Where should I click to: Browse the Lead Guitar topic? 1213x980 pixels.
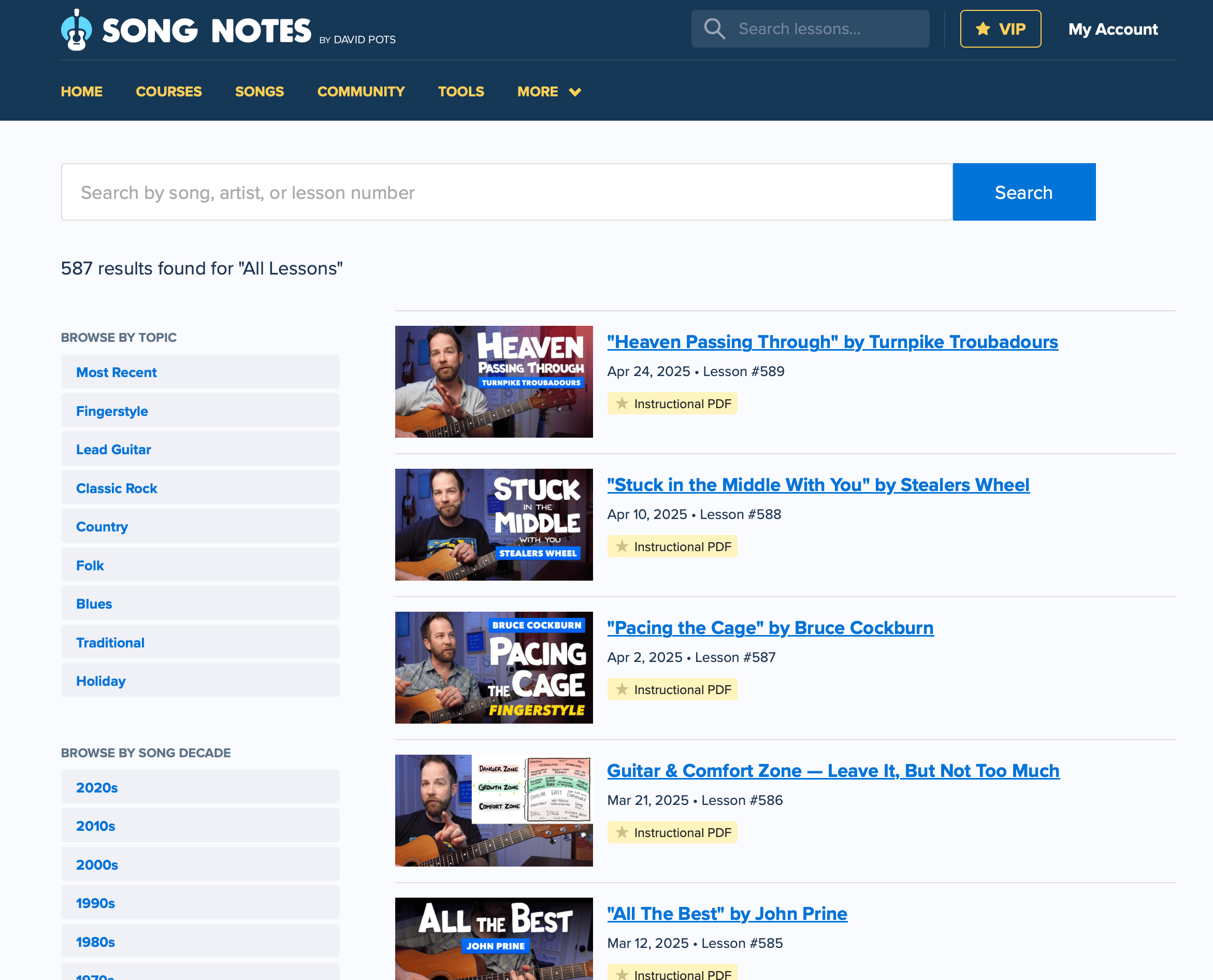pos(200,449)
